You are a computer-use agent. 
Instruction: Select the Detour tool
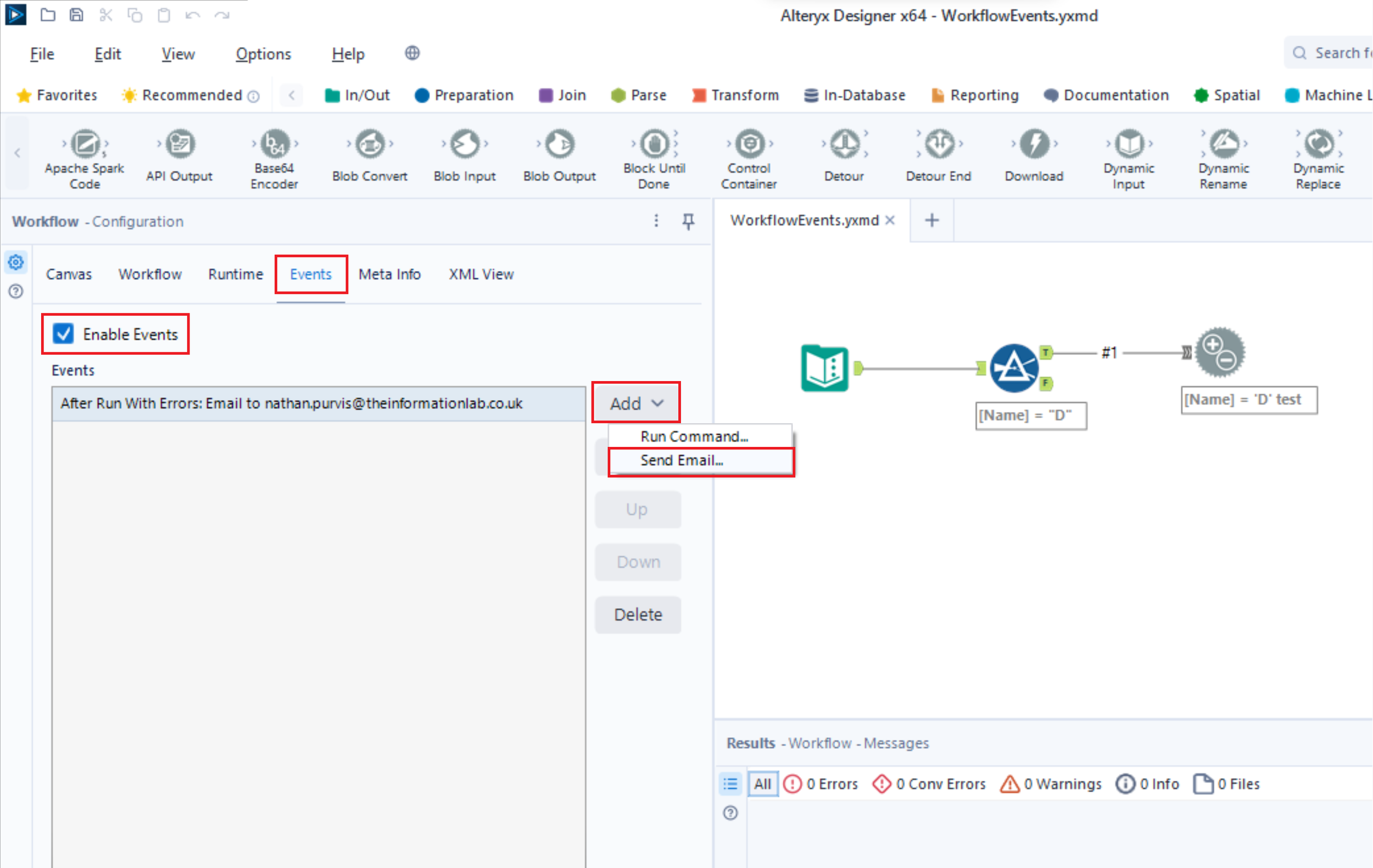844,144
